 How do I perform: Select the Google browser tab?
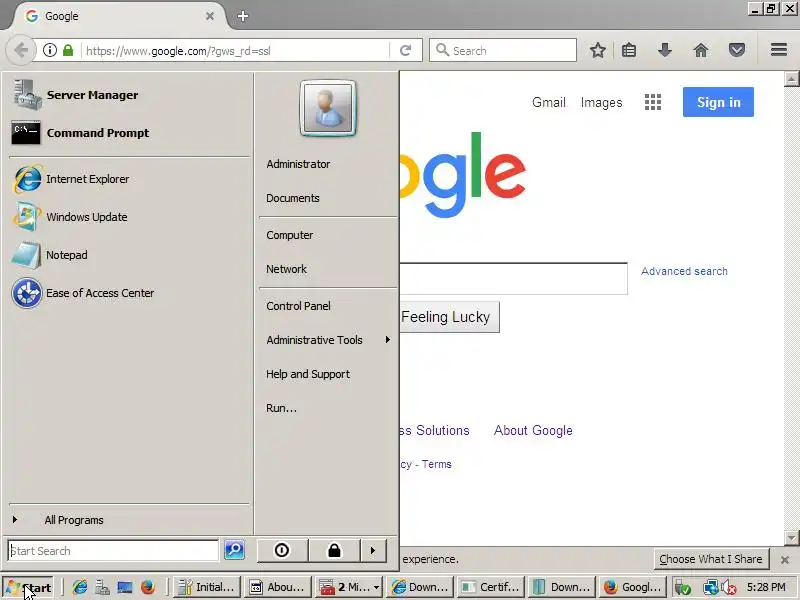click(x=118, y=16)
